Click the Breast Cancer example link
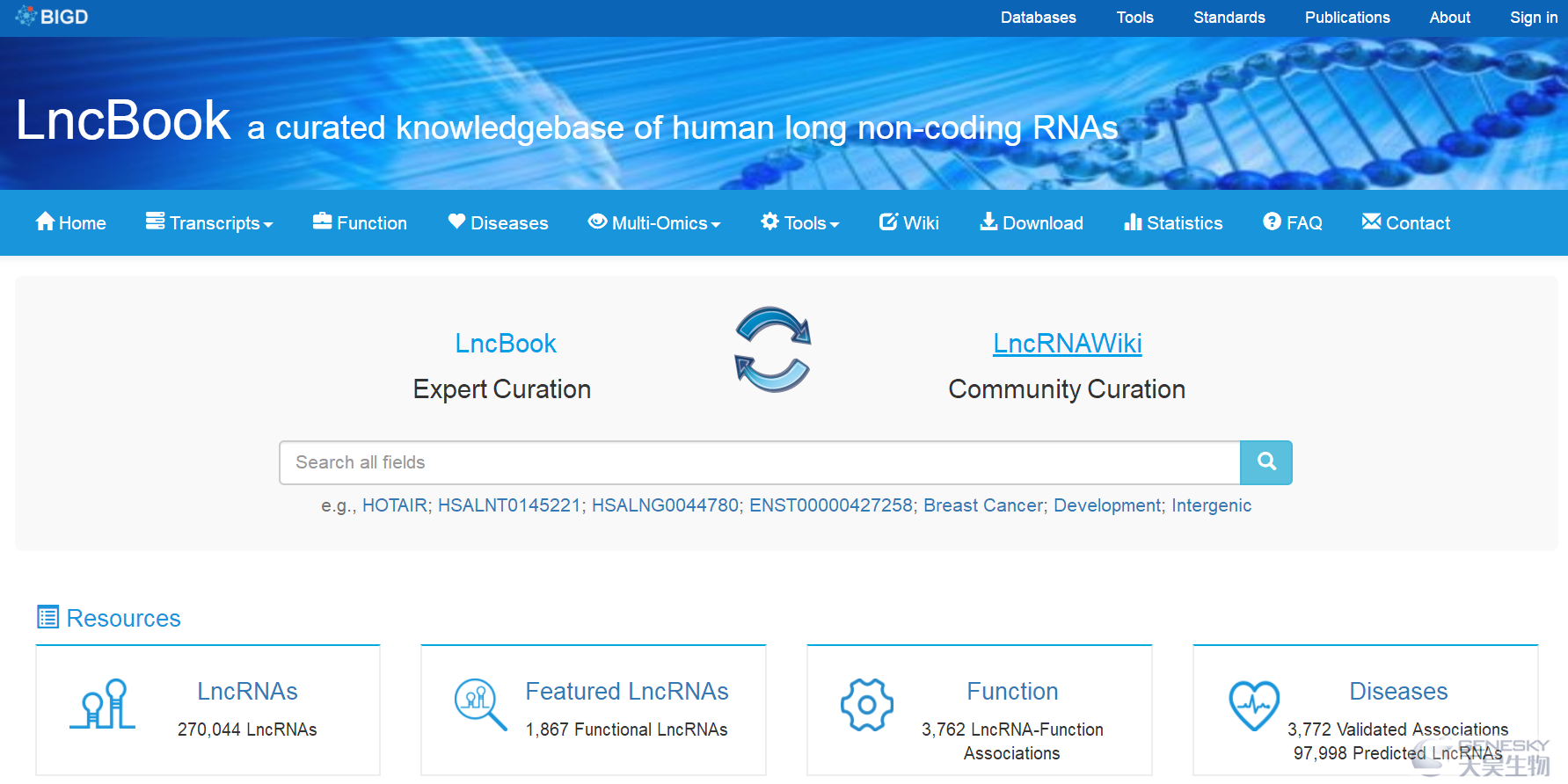 (983, 505)
